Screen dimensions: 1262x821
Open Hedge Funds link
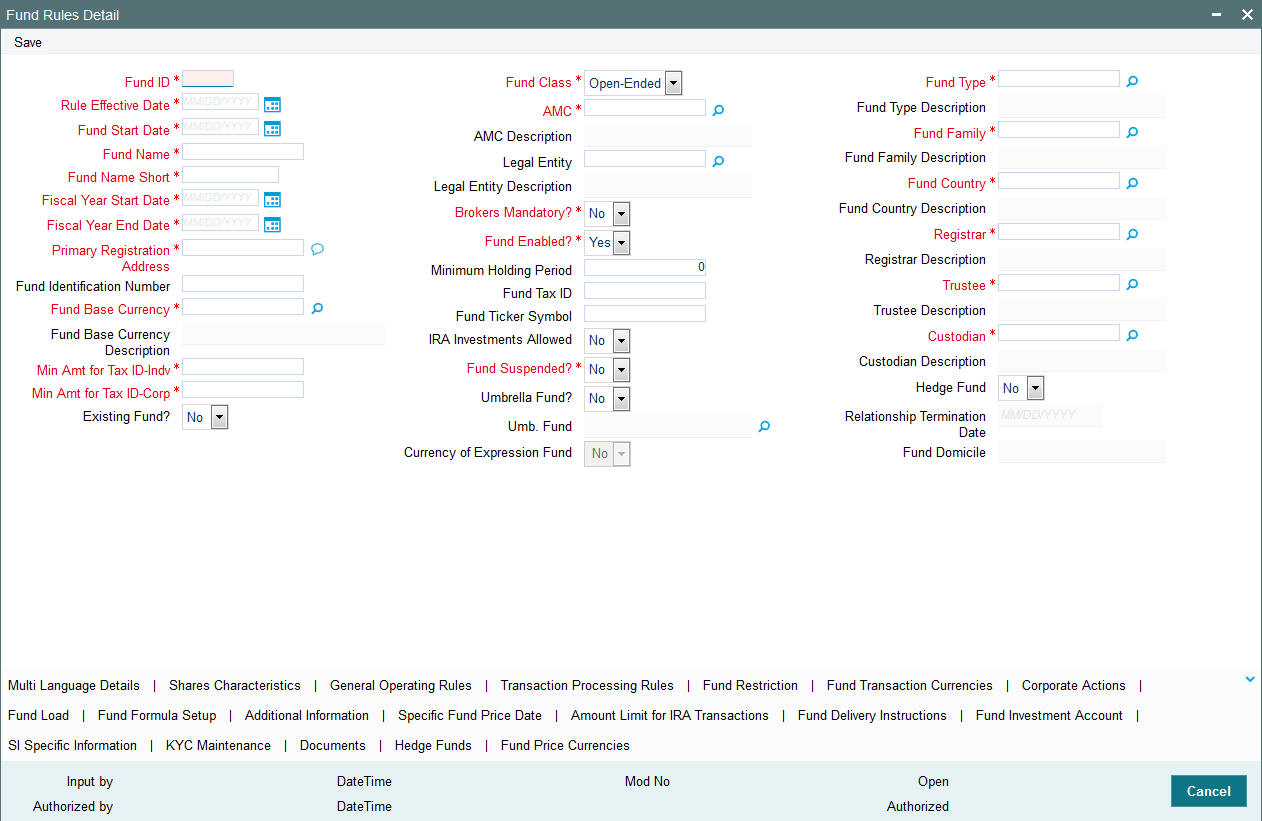(x=433, y=746)
